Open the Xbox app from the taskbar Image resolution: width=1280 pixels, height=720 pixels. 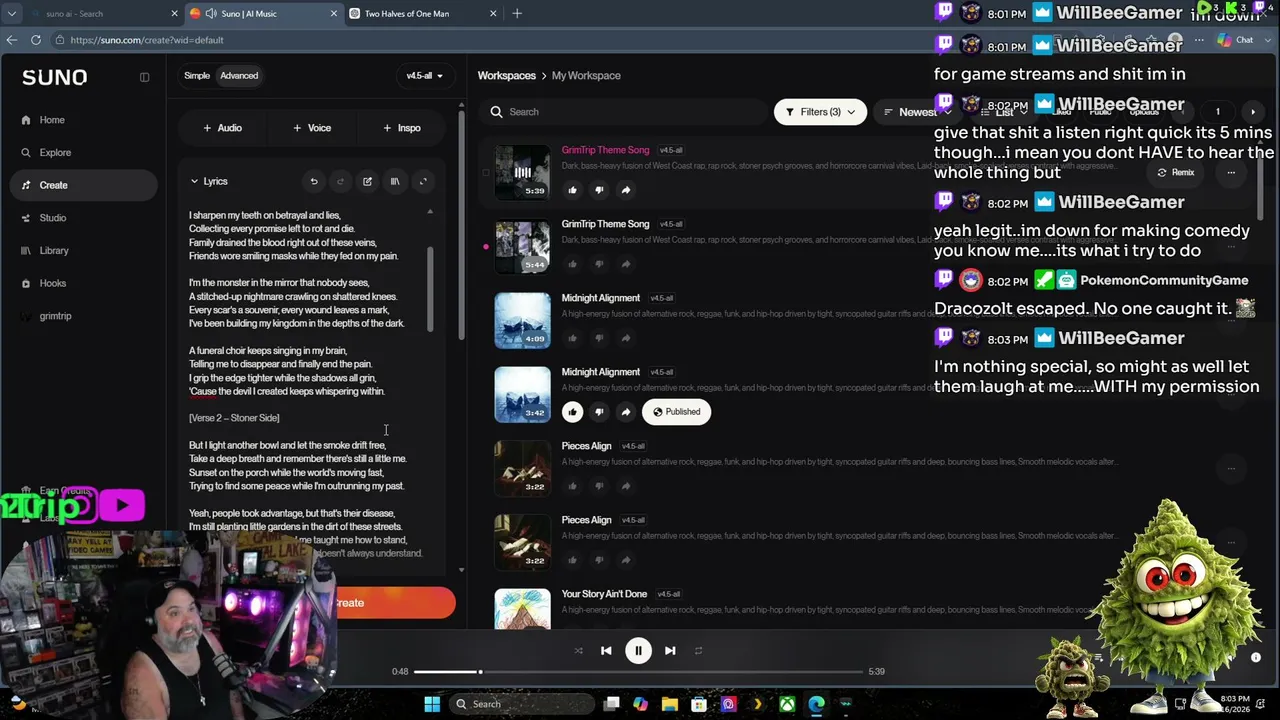[x=788, y=704]
